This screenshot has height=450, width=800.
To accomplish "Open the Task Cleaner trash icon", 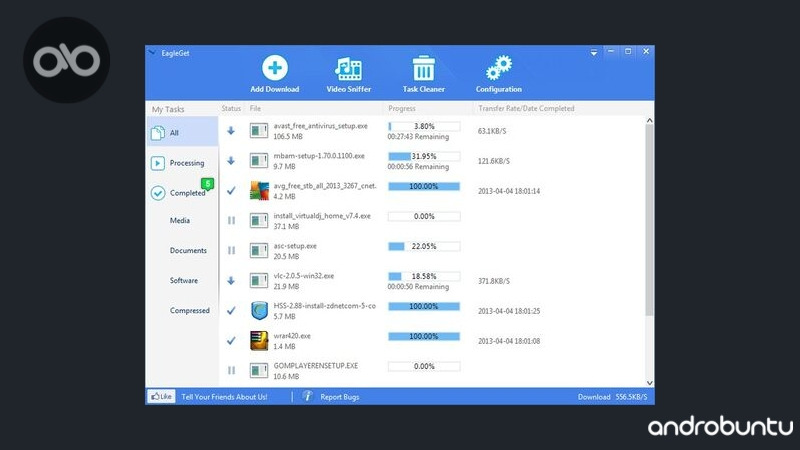I will pyautogui.click(x=423, y=68).
